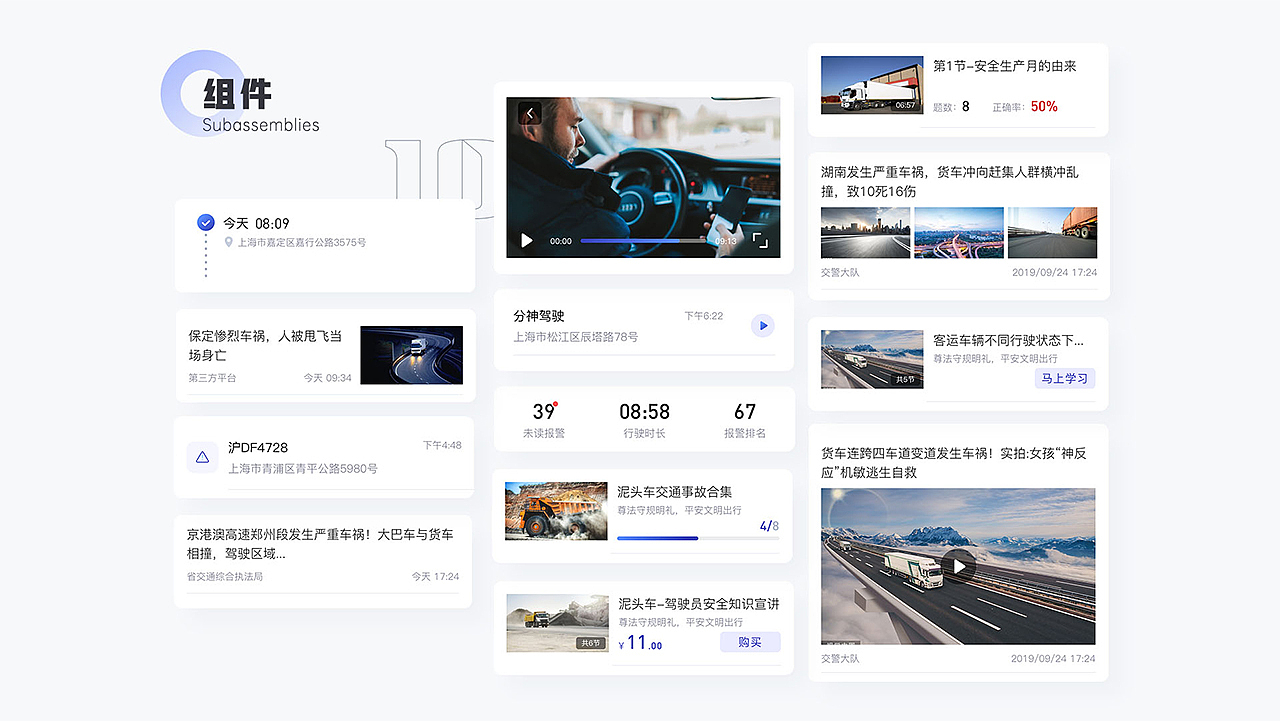Seek on the driver video progress bar
The height and width of the screenshot is (721, 1280).
pyautogui.click(x=642, y=241)
